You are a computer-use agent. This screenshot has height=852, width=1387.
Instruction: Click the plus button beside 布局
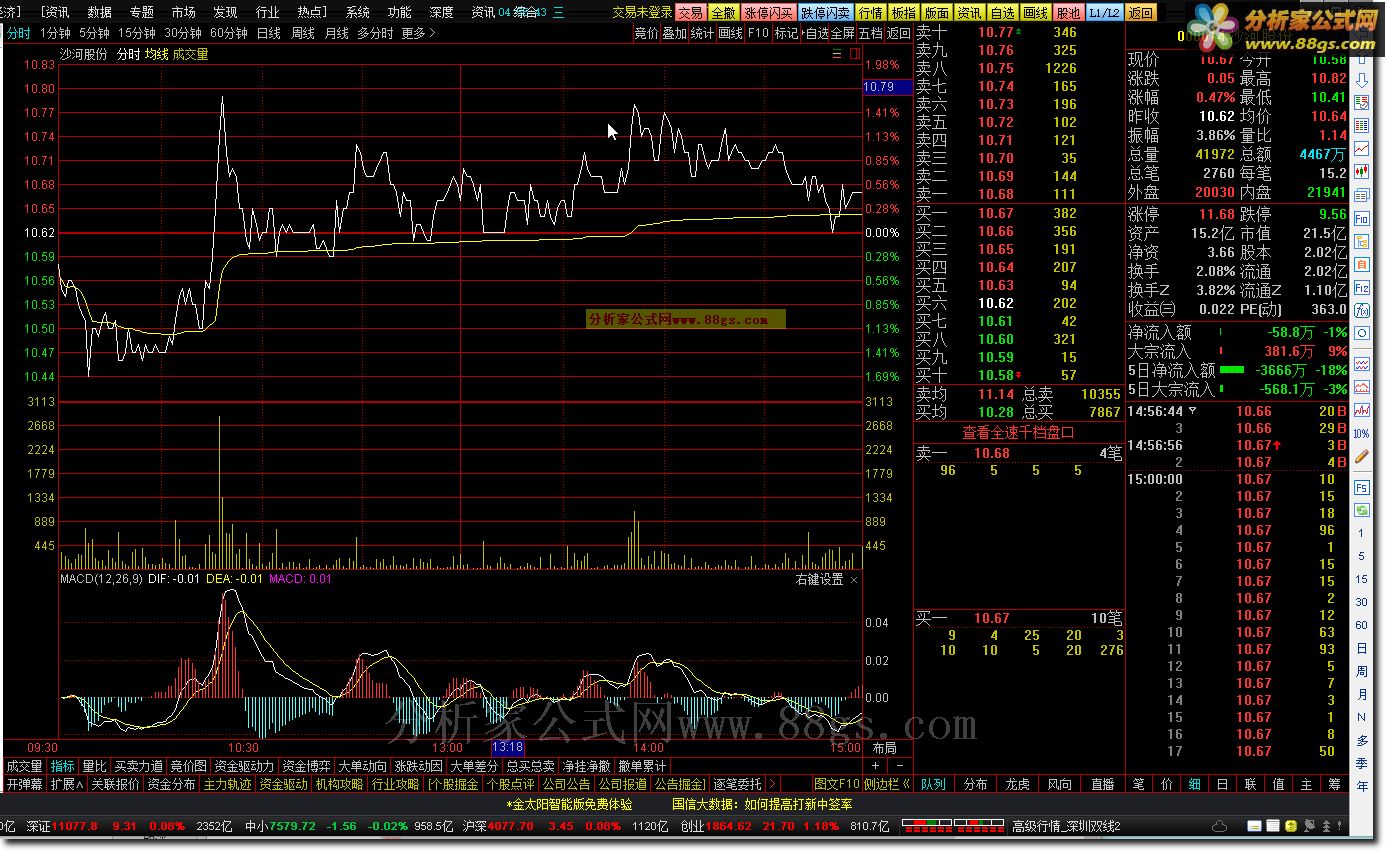(x=876, y=765)
